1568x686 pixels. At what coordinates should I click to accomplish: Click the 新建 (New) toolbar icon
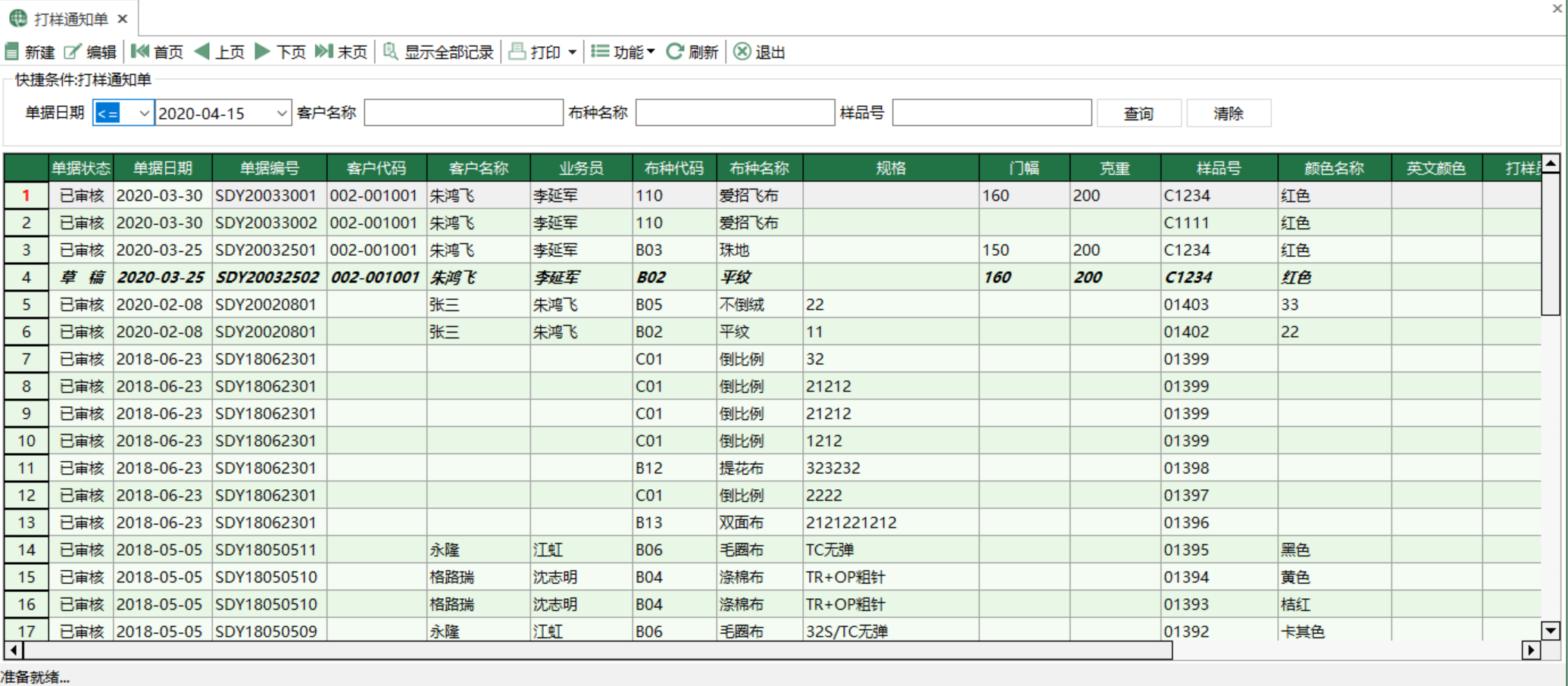[11, 51]
